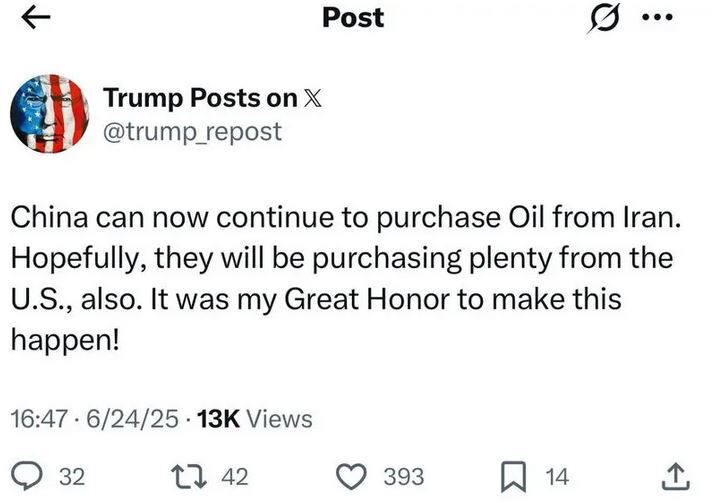
Task: Open the Trump Posts profile picture
Action: [x=49, y=113]
